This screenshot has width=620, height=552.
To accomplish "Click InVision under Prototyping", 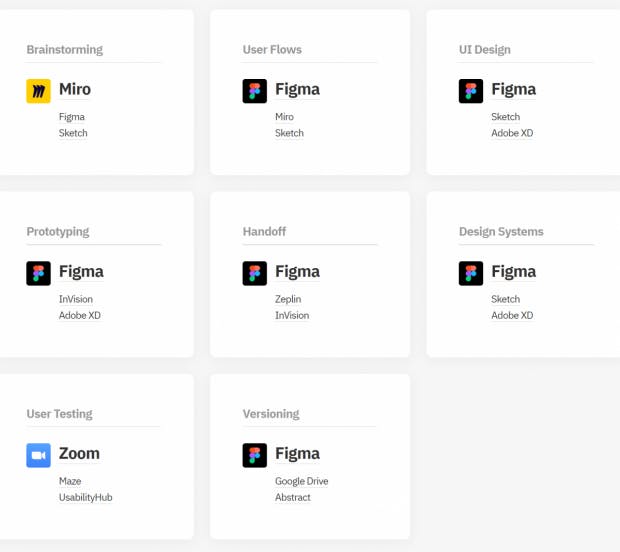I will click(x=76, y=299).
